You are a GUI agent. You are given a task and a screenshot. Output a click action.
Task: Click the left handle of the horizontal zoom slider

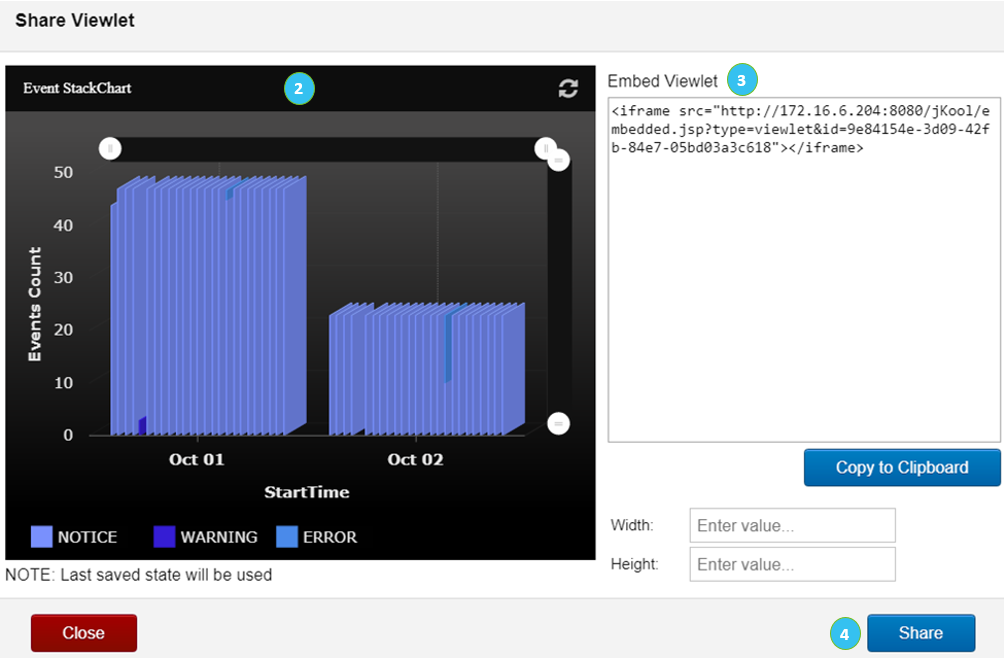tap(110, 149)
